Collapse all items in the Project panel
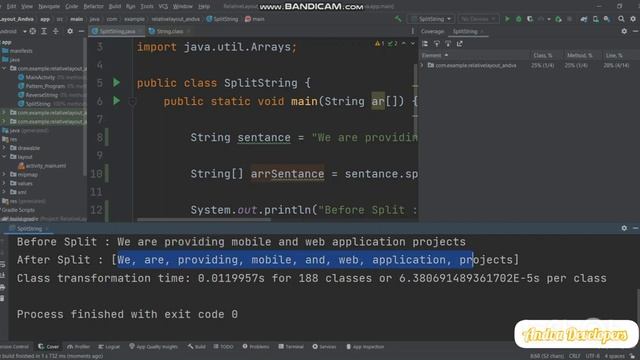640x360 pixels. 56,31
